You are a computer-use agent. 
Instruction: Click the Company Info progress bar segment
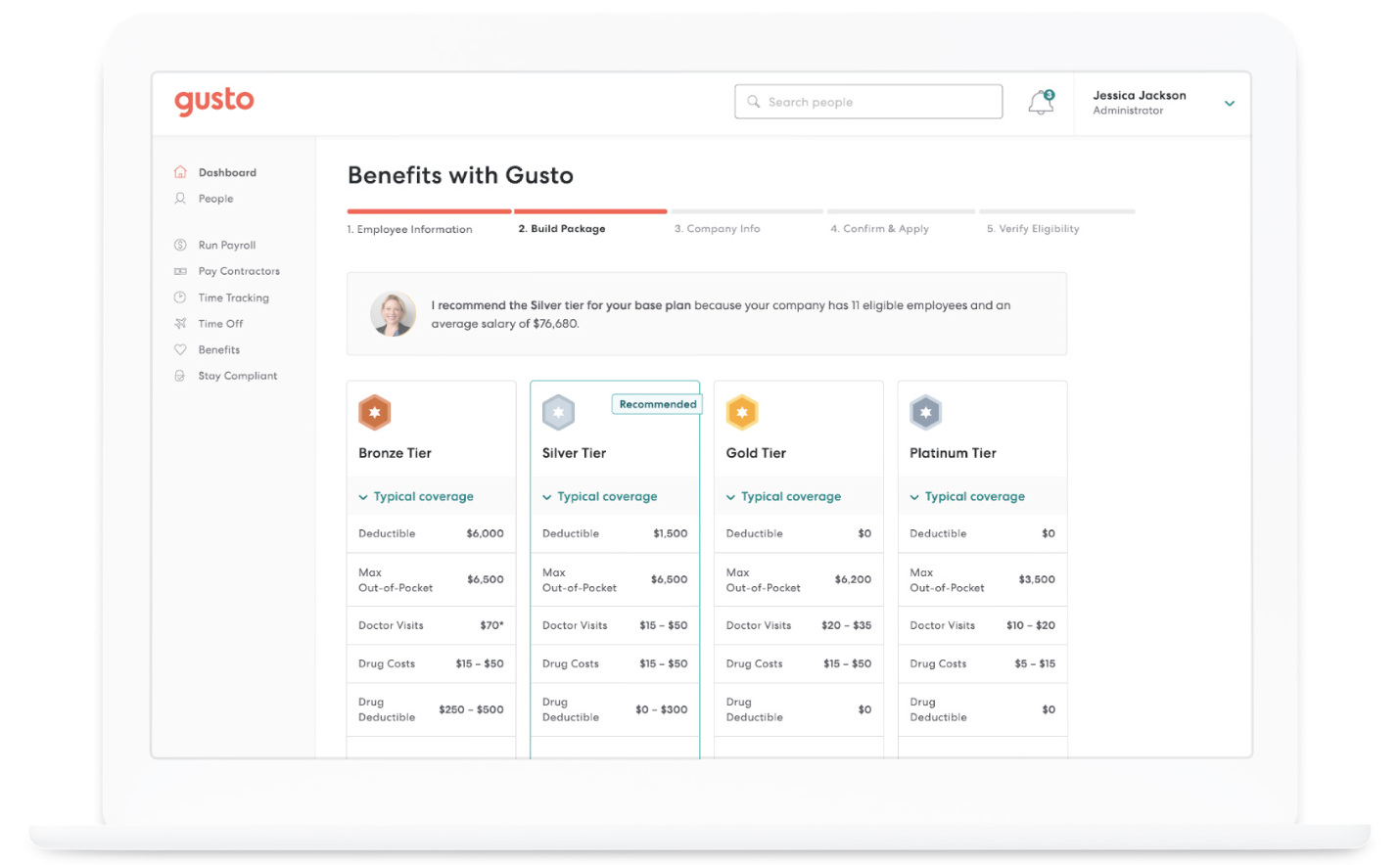click(747, 211)
